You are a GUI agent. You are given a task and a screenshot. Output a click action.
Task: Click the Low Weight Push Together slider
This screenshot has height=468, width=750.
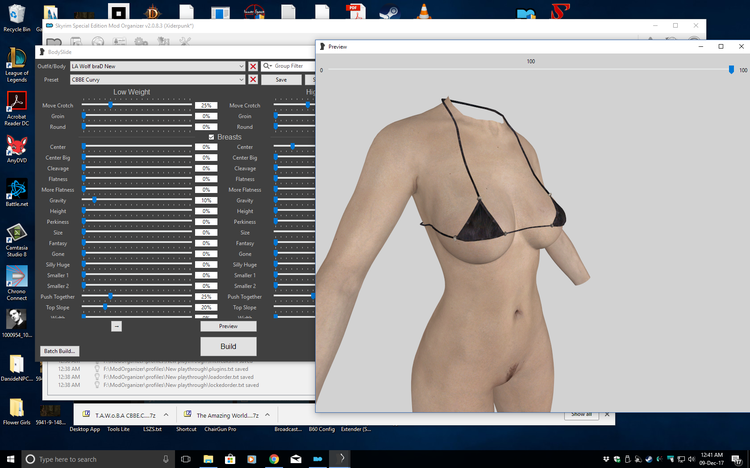(137, 297)
